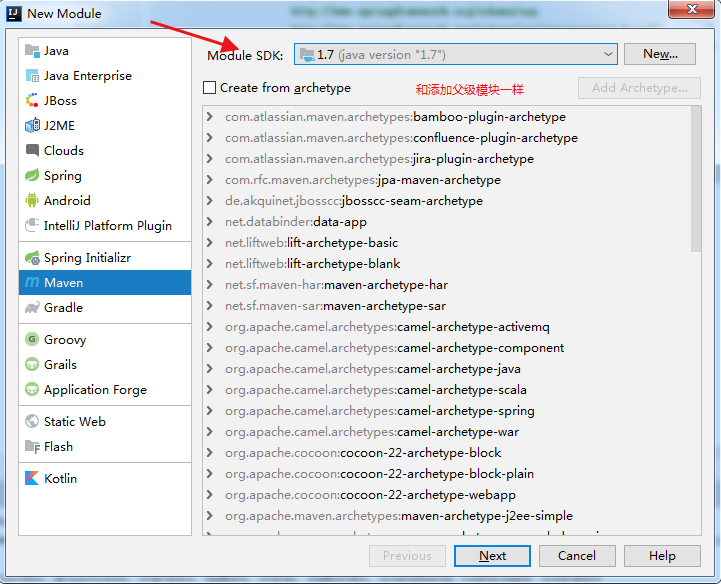721x584 pixels.
Task: Select the Groovy G icon
Action: pos(32,339)
